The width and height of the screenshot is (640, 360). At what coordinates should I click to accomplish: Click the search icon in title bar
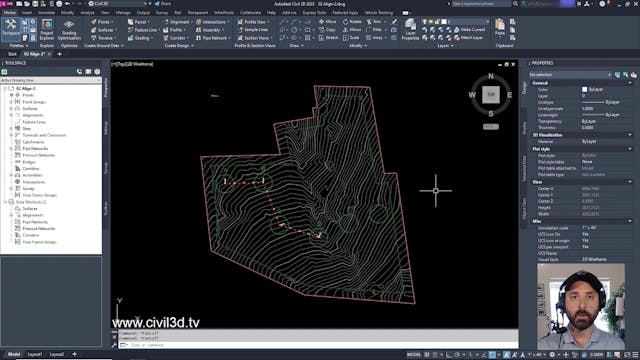click(516, 4)
